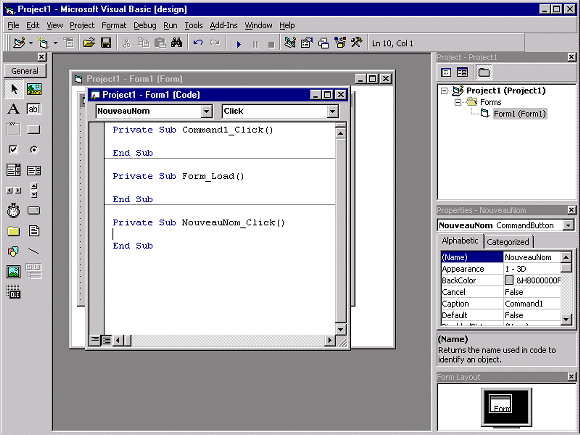580x435 pixels.
Task: Select the TextBox tool
Action: 34,109
